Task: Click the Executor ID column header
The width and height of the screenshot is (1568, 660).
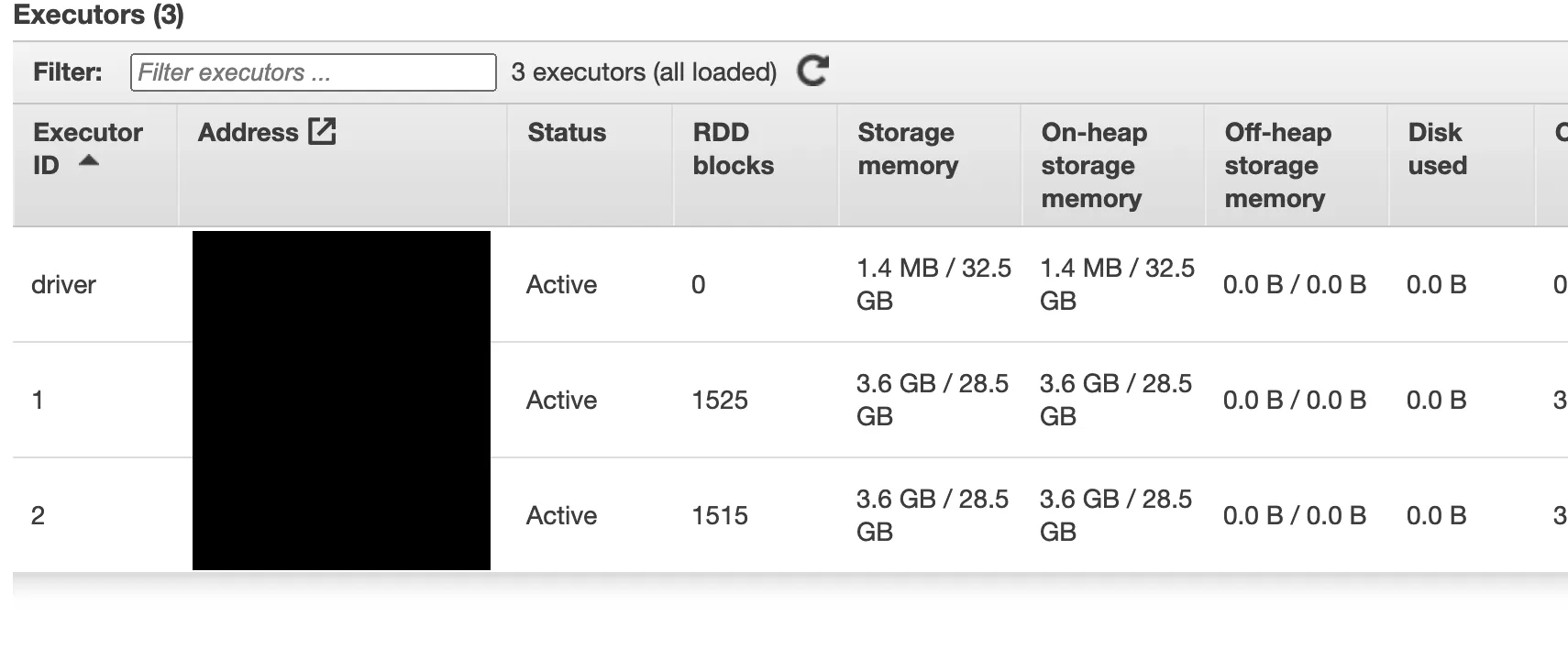Action: pyautogui.click(x=87, y=134)
